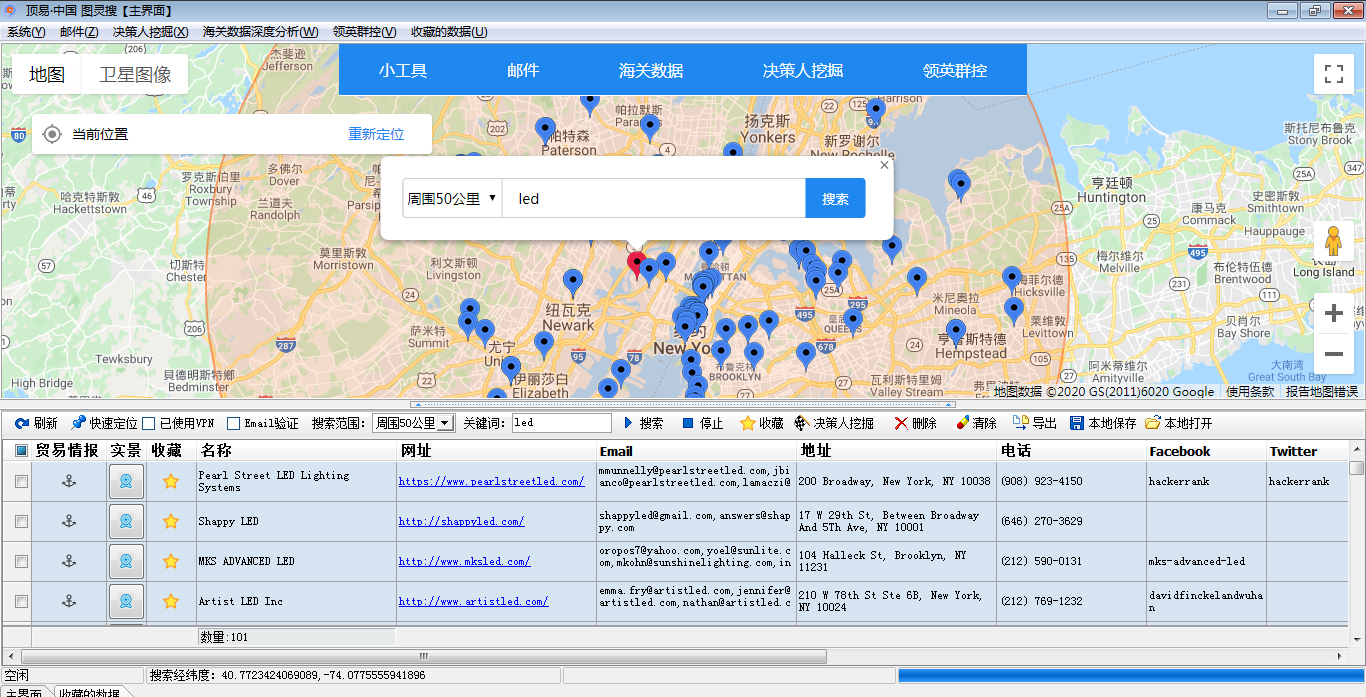Screen dimensions: 1366x697
Task: Zoom out the map with minus button
Action: click(x=1333, y=354)
